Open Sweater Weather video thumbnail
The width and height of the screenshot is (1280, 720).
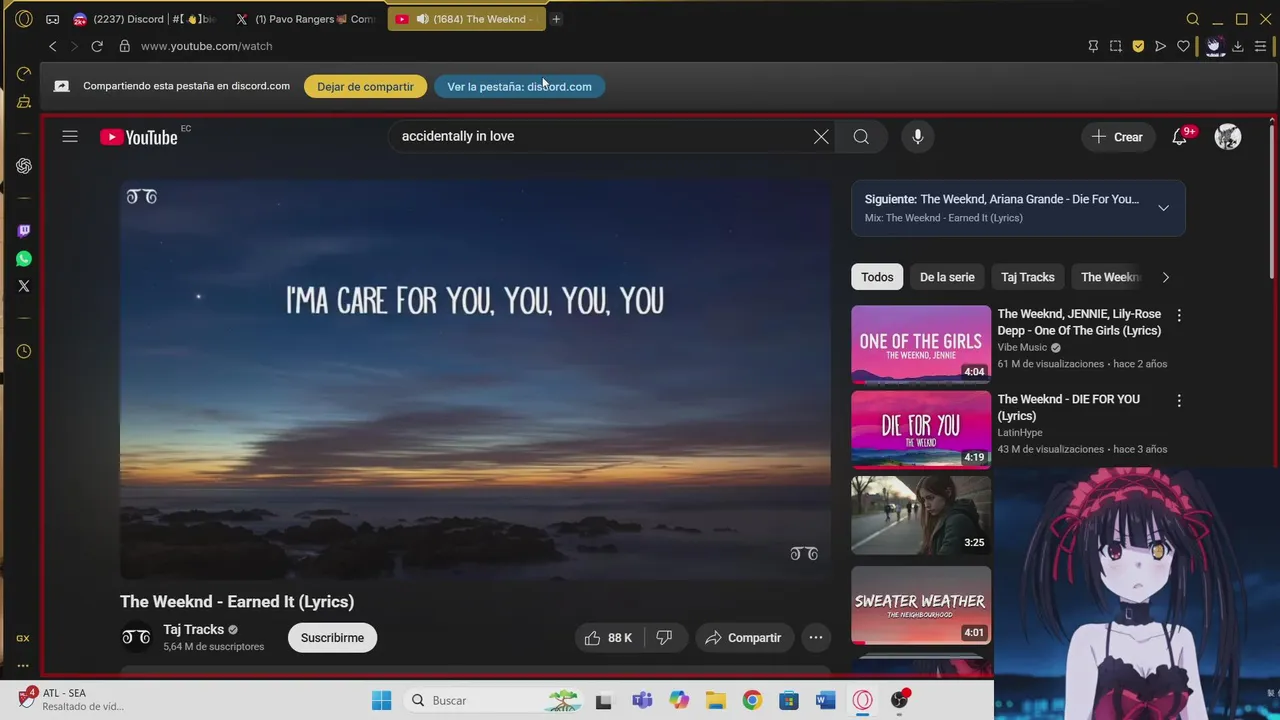[x=921, y=605]
